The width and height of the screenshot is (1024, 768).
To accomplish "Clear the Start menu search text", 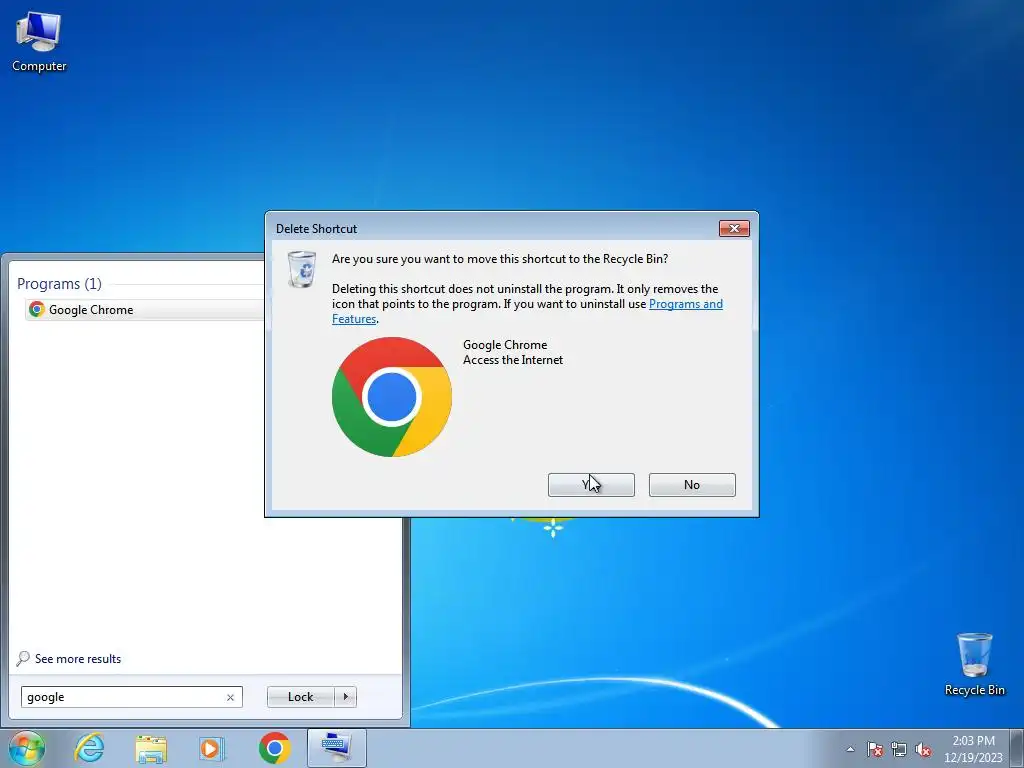I will click(231, 697).
